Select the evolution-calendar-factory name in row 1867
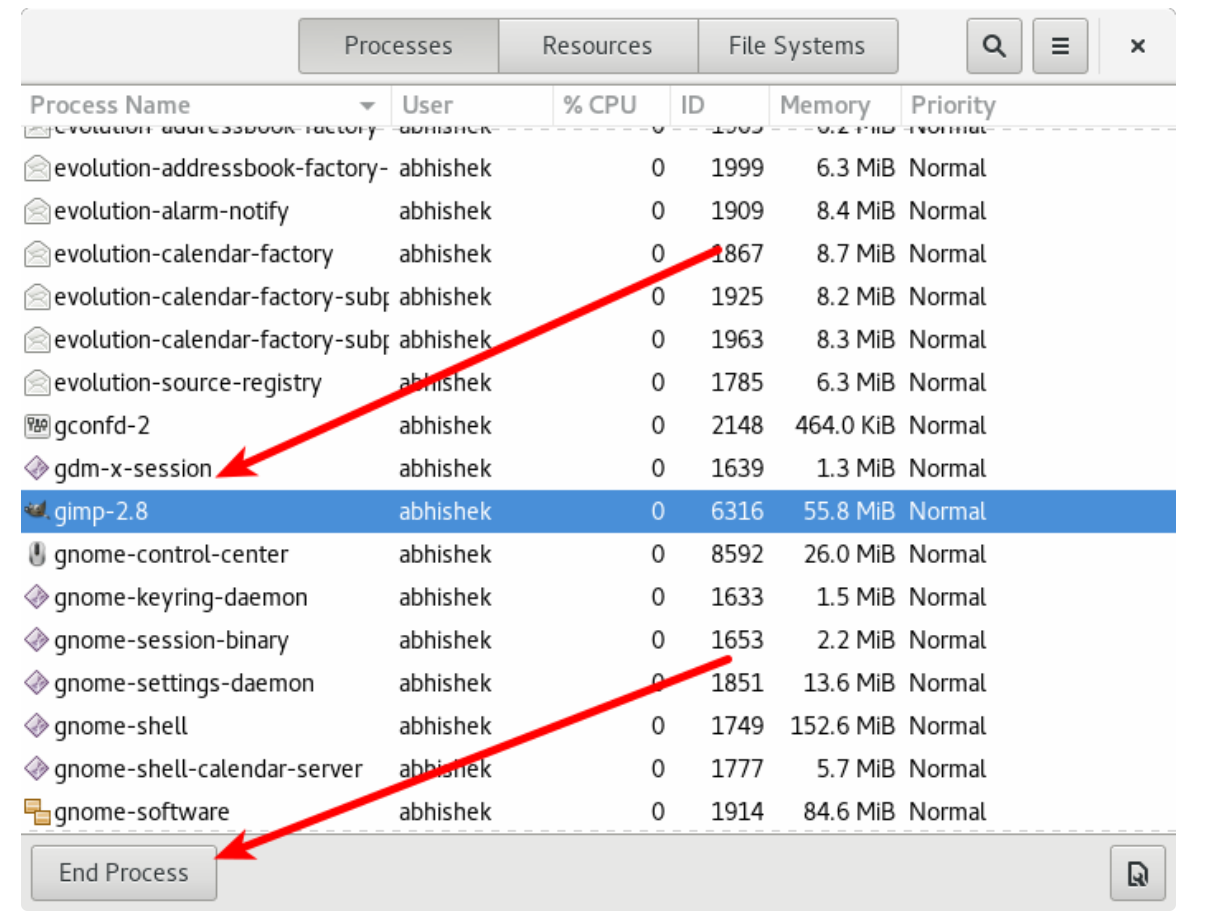The width and height of the screenshot is (1212, 918). (x=193, y=255)
